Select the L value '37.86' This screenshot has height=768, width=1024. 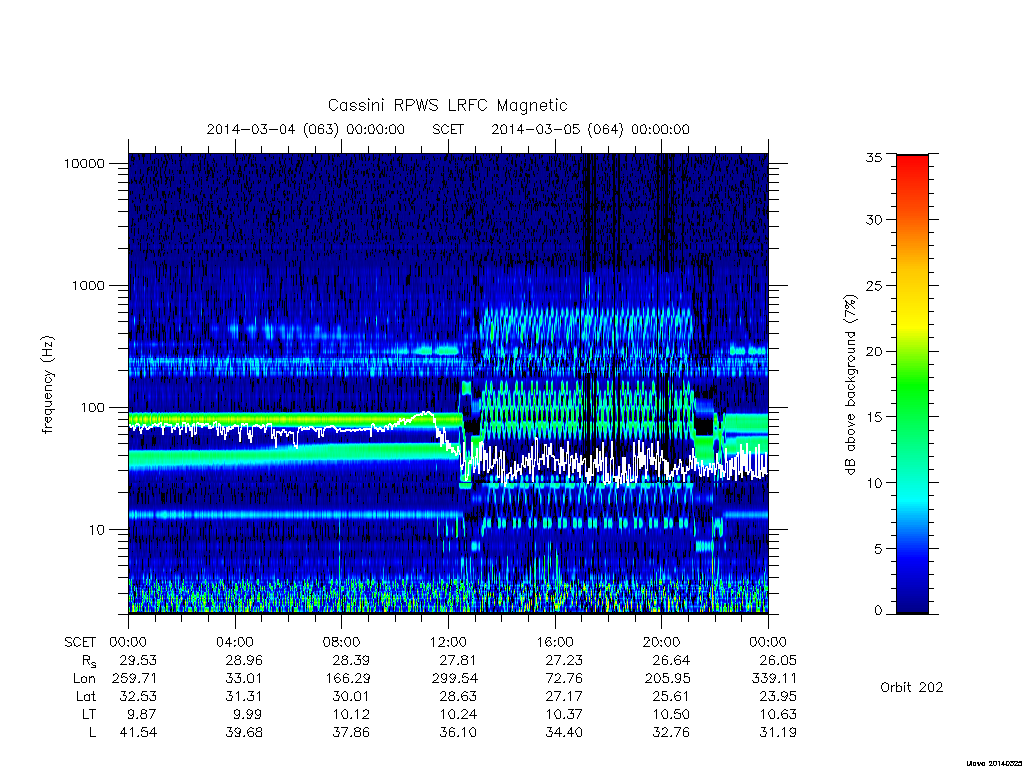351,733
